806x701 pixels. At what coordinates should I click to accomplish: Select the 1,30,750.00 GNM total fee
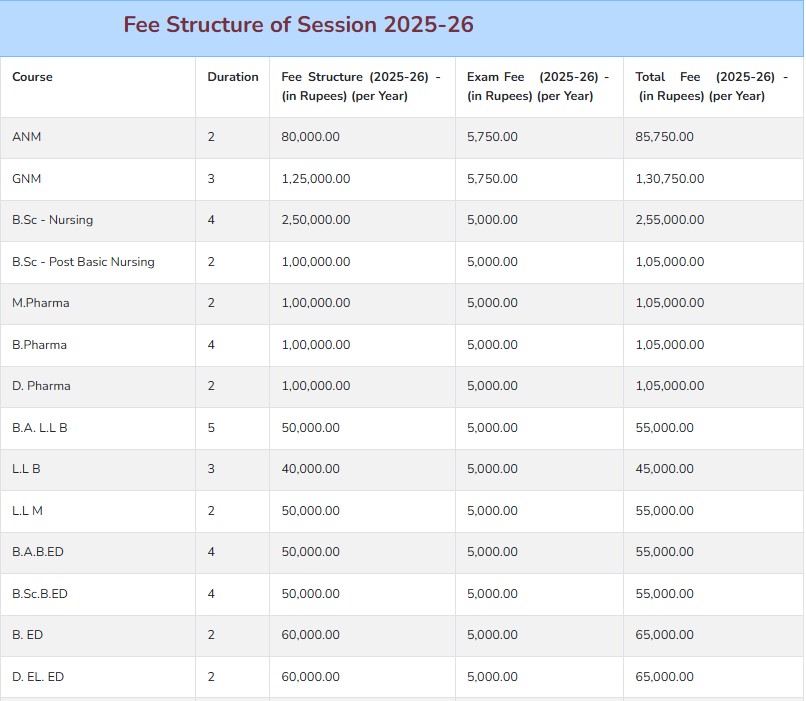pos(670,179)
